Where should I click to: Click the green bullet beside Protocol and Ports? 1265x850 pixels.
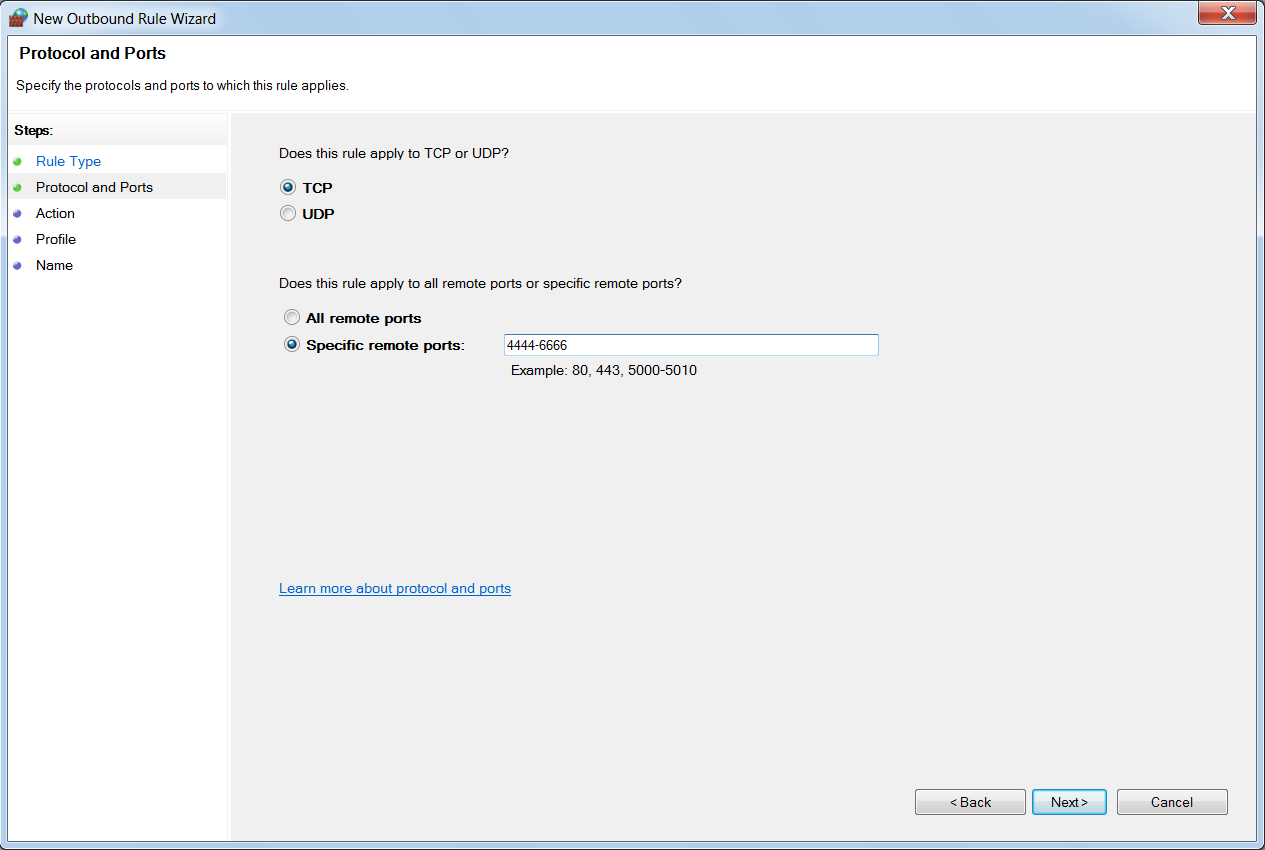pos(17,187)
